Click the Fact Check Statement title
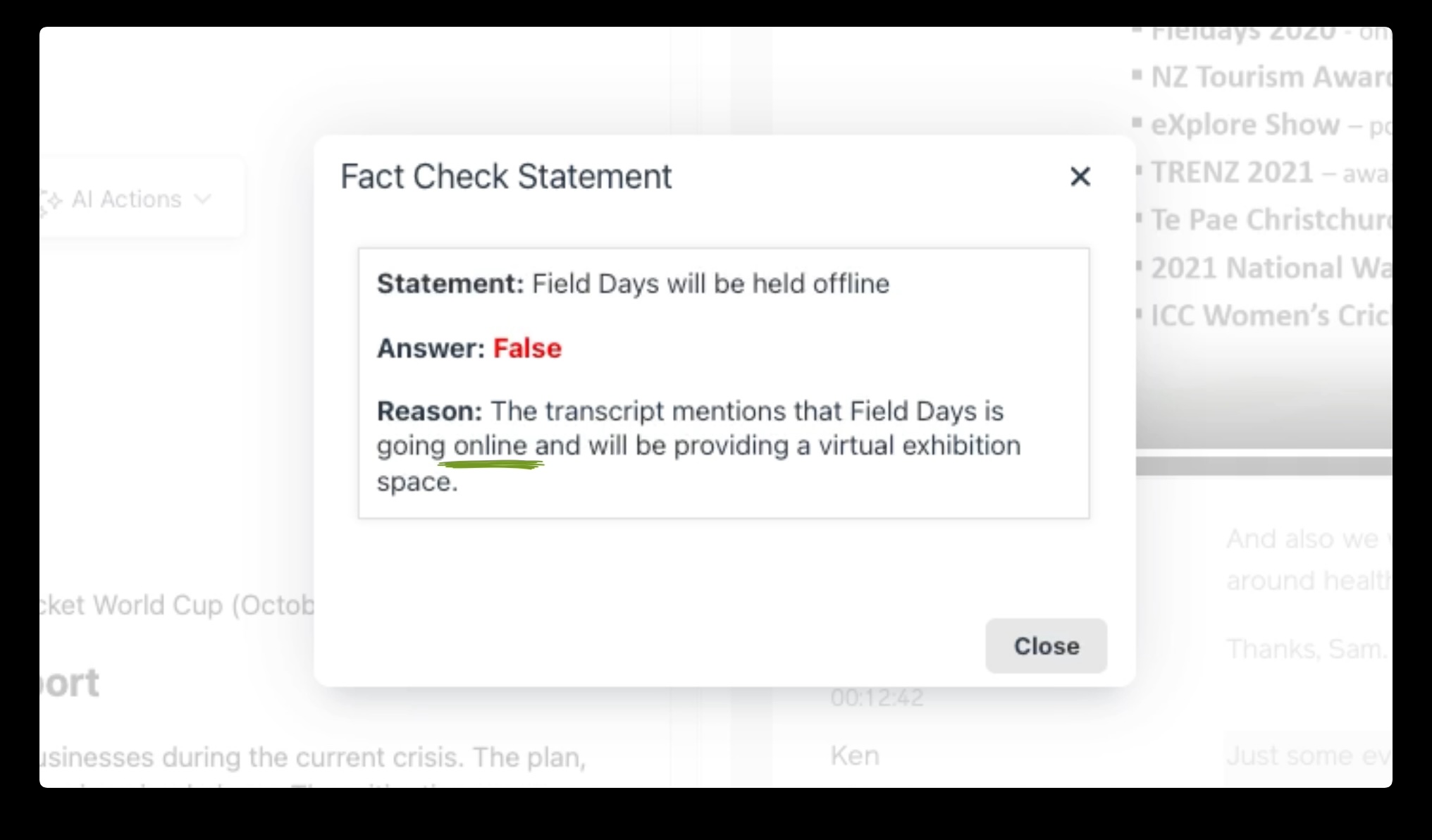 coord(506,176)
